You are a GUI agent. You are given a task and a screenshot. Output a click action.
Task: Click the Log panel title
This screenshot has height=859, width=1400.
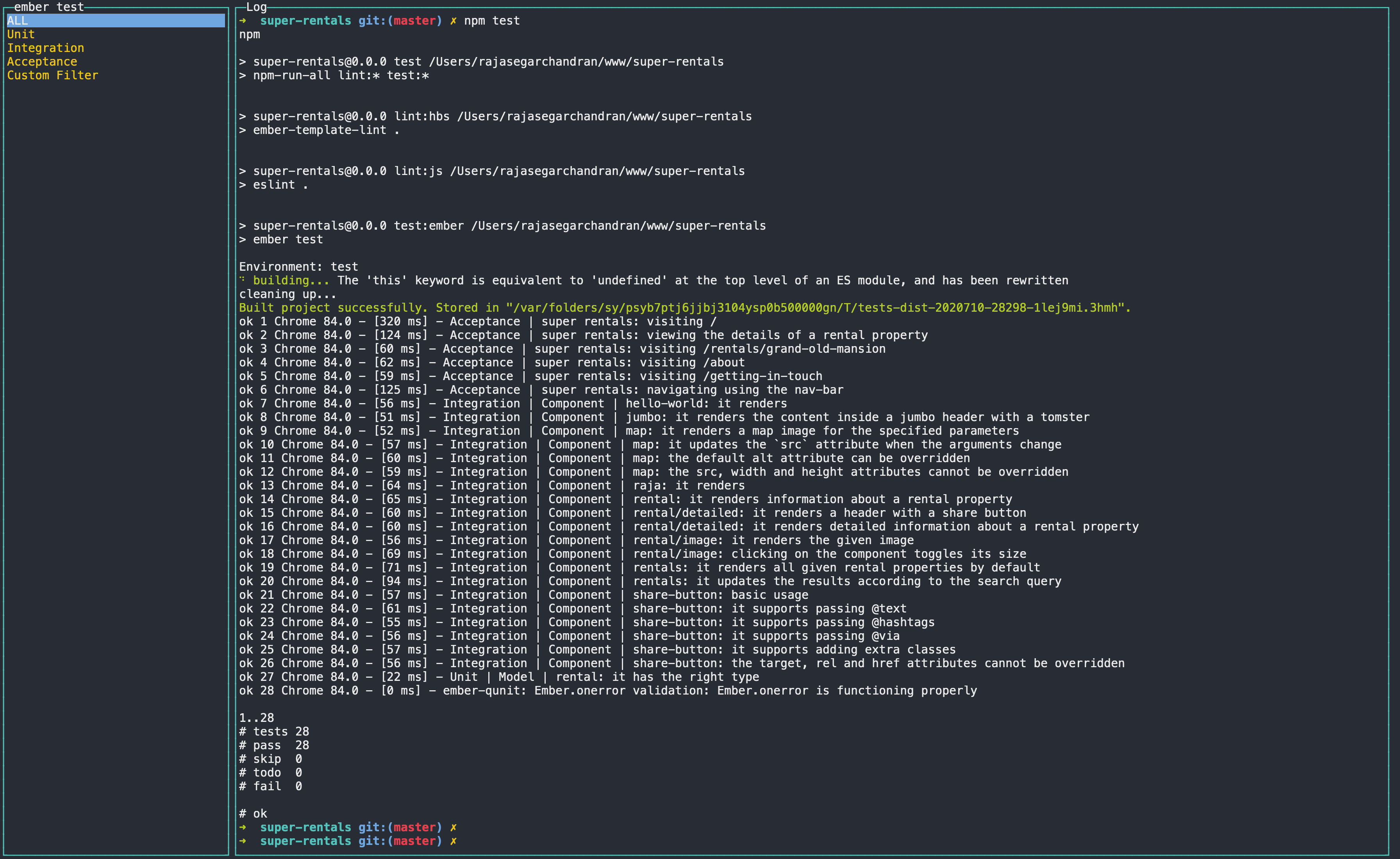pyautogui.click(x=256, y=7)
